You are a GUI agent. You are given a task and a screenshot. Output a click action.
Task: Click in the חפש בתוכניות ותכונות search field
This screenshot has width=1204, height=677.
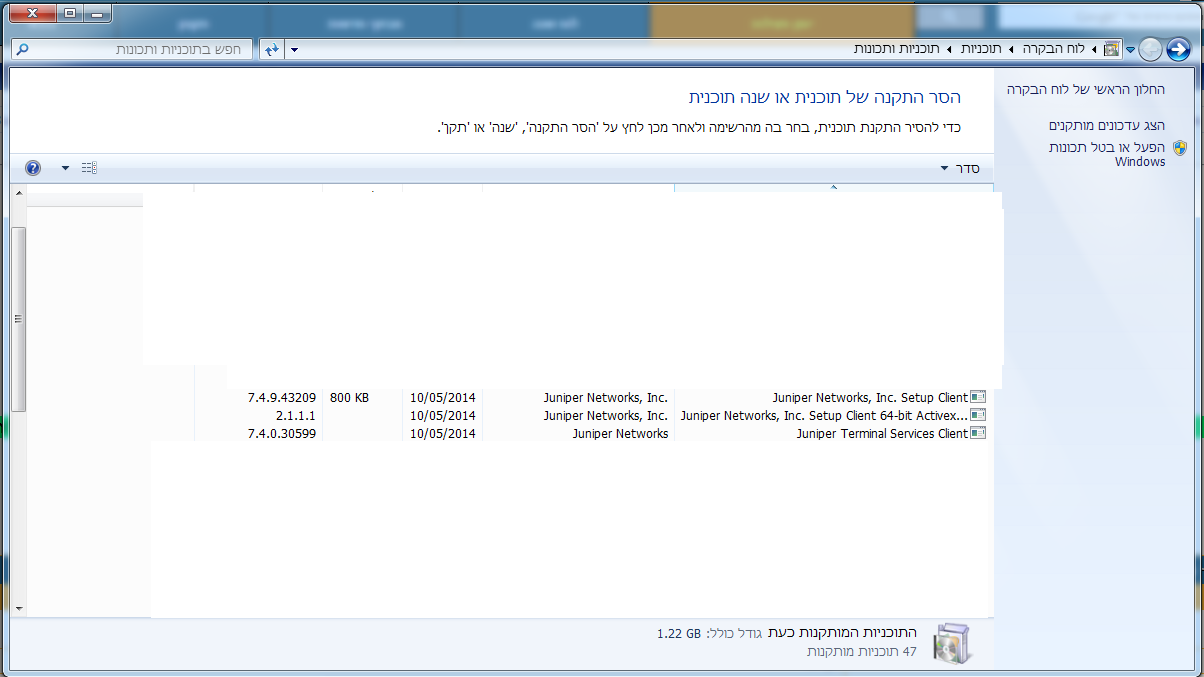pyautogui.click(x=140, y=49)
